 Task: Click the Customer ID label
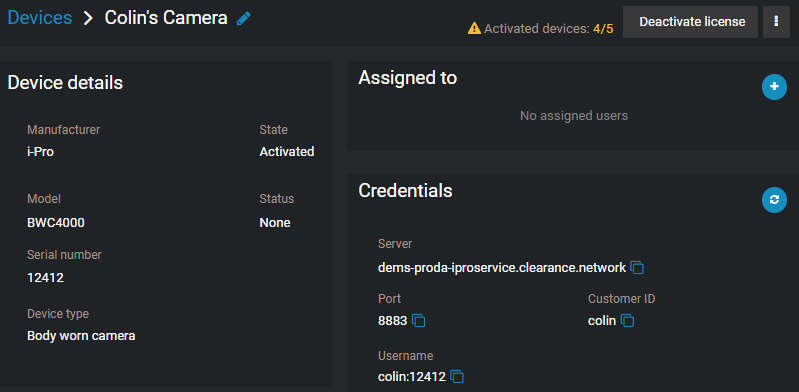coord(622,299)
